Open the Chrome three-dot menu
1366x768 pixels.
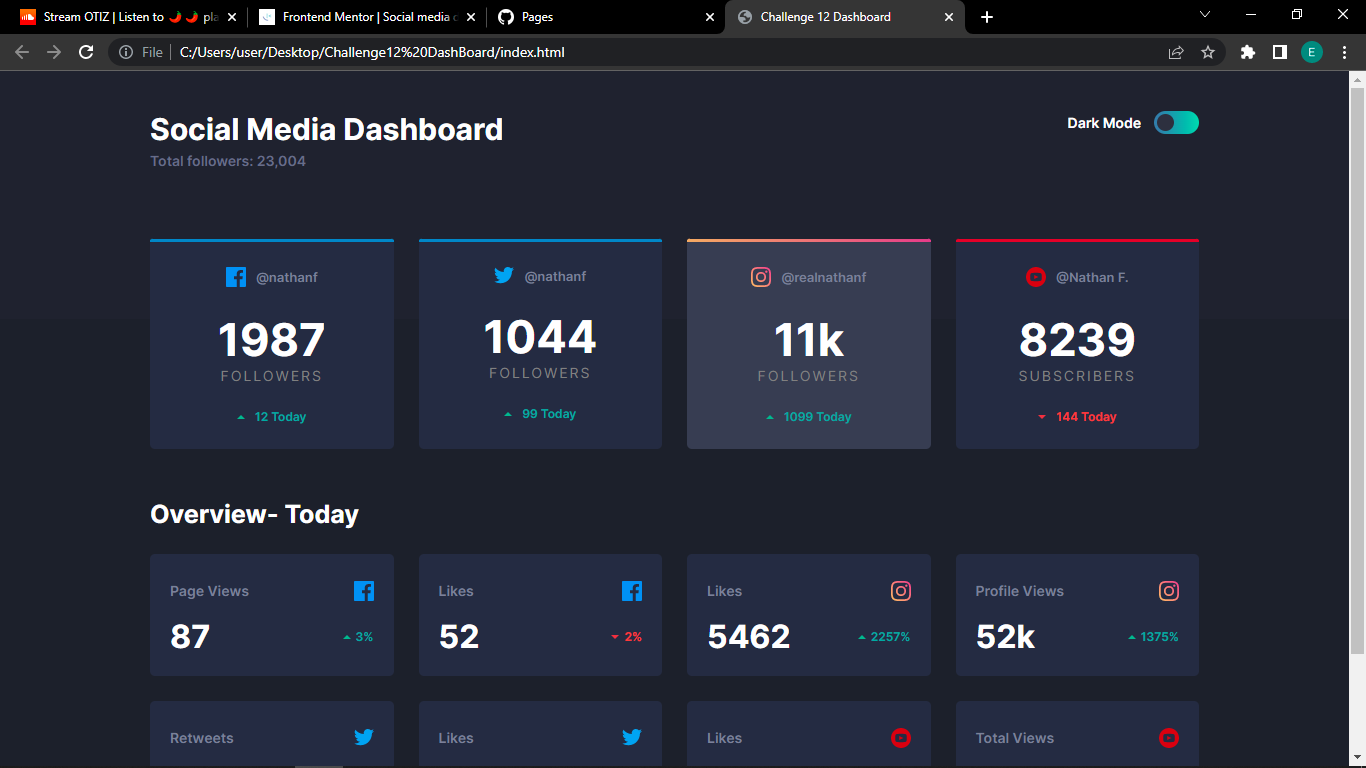click(1345, 52)
